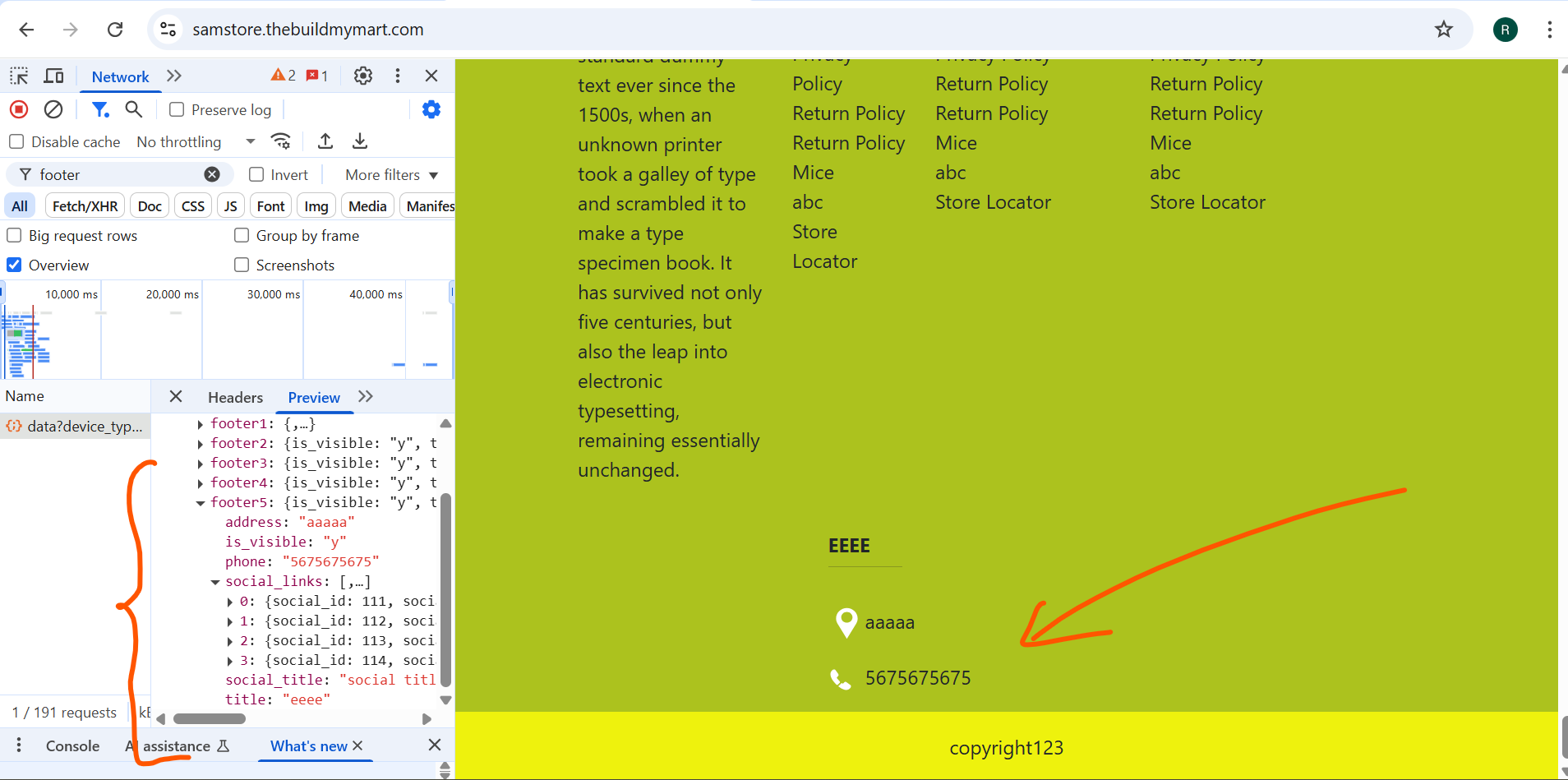Open network search magnifier
The image size is (1568, 780).
(134, 109)
